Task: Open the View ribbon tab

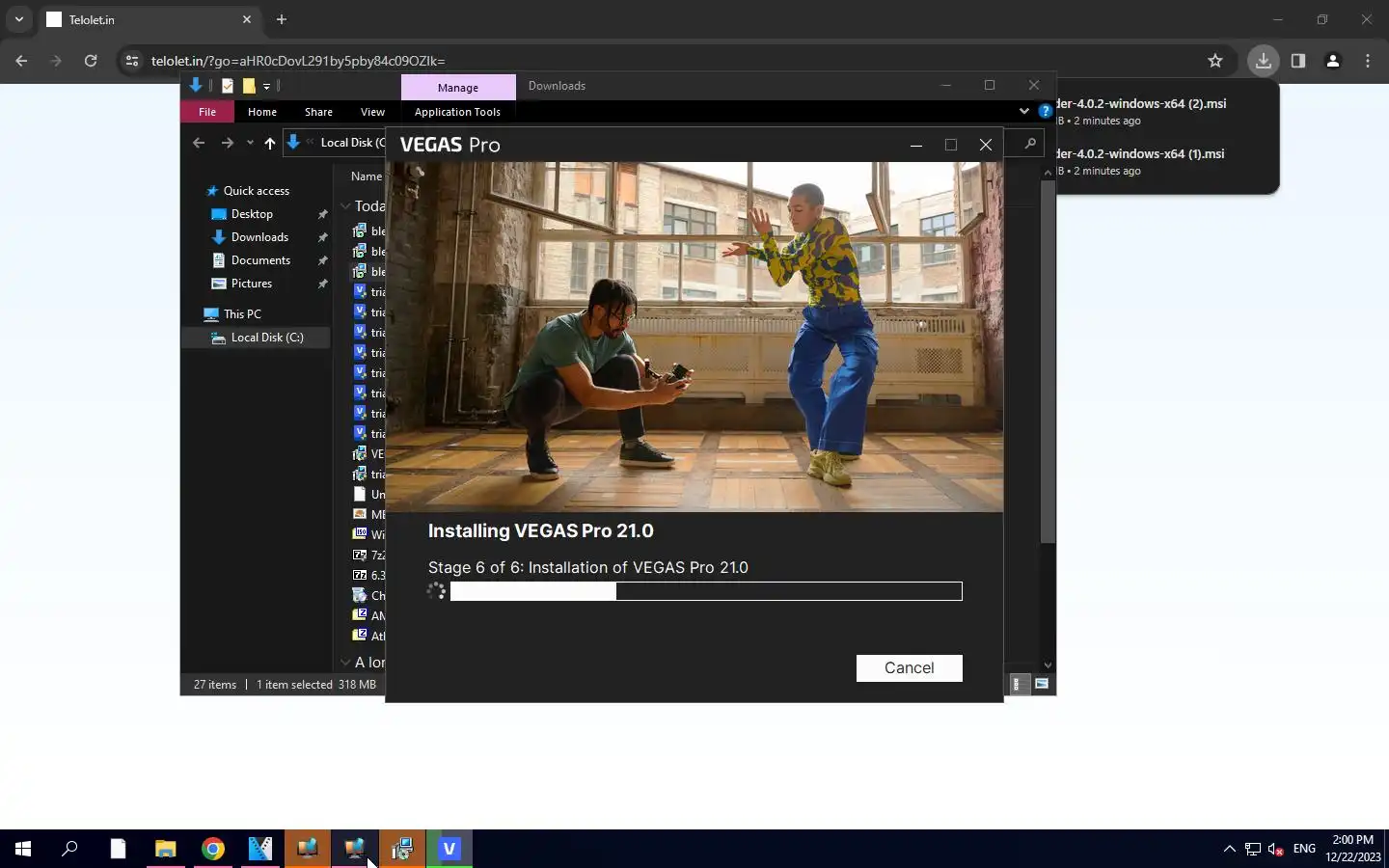Action: 372,112
